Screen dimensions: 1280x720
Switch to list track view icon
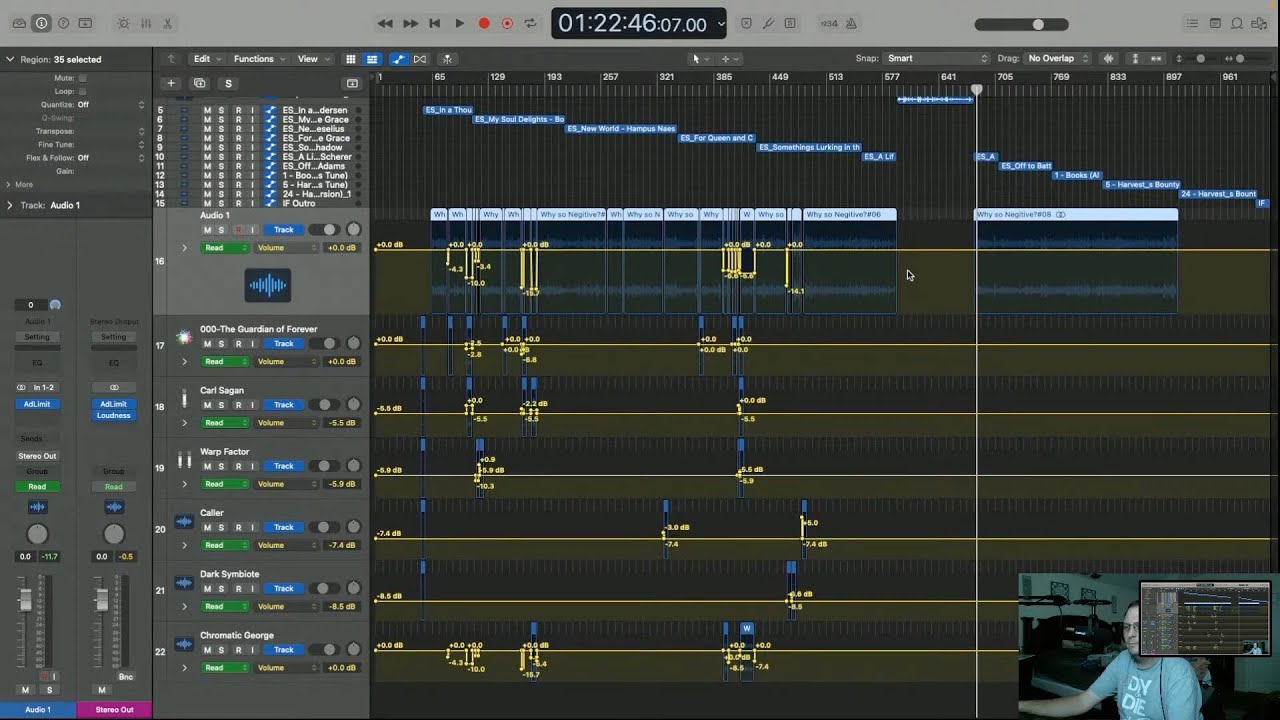tap(372, 59)
